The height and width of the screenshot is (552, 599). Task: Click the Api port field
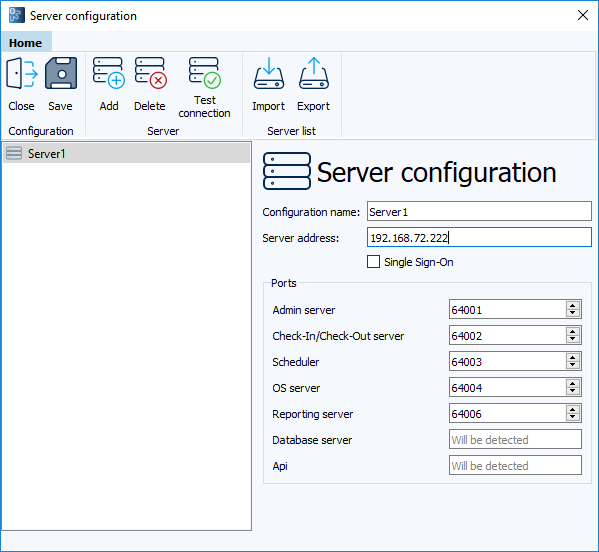point(515,465)
